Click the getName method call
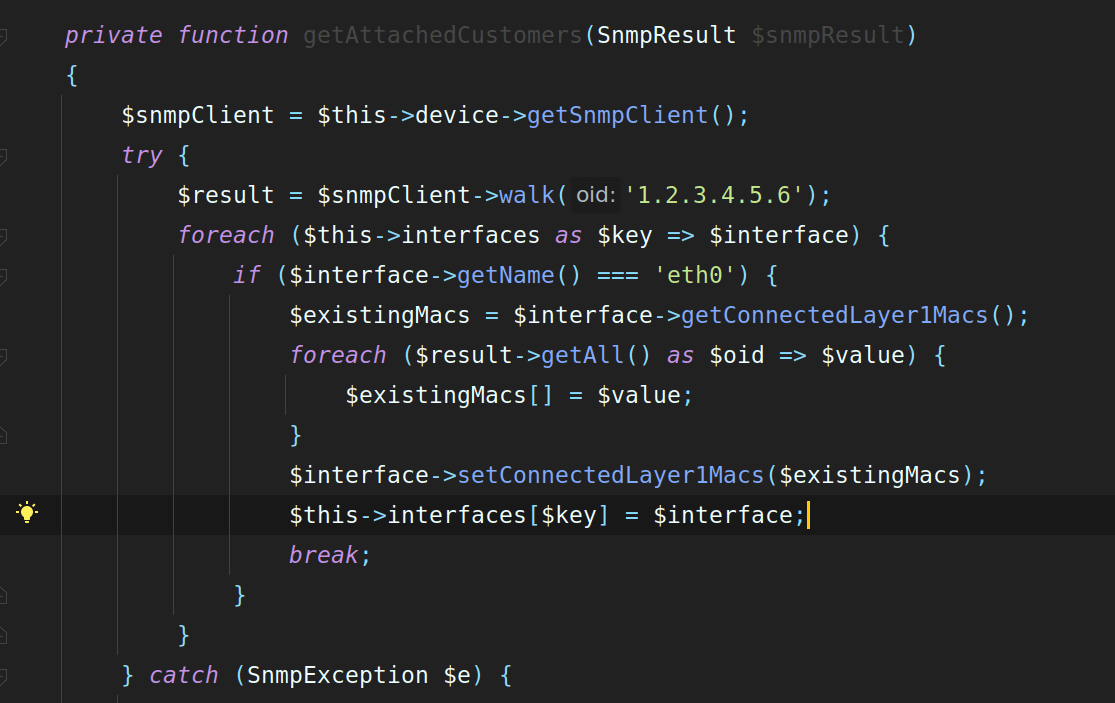Screen dimensions: 1115x703 click(x=506, y=275)
